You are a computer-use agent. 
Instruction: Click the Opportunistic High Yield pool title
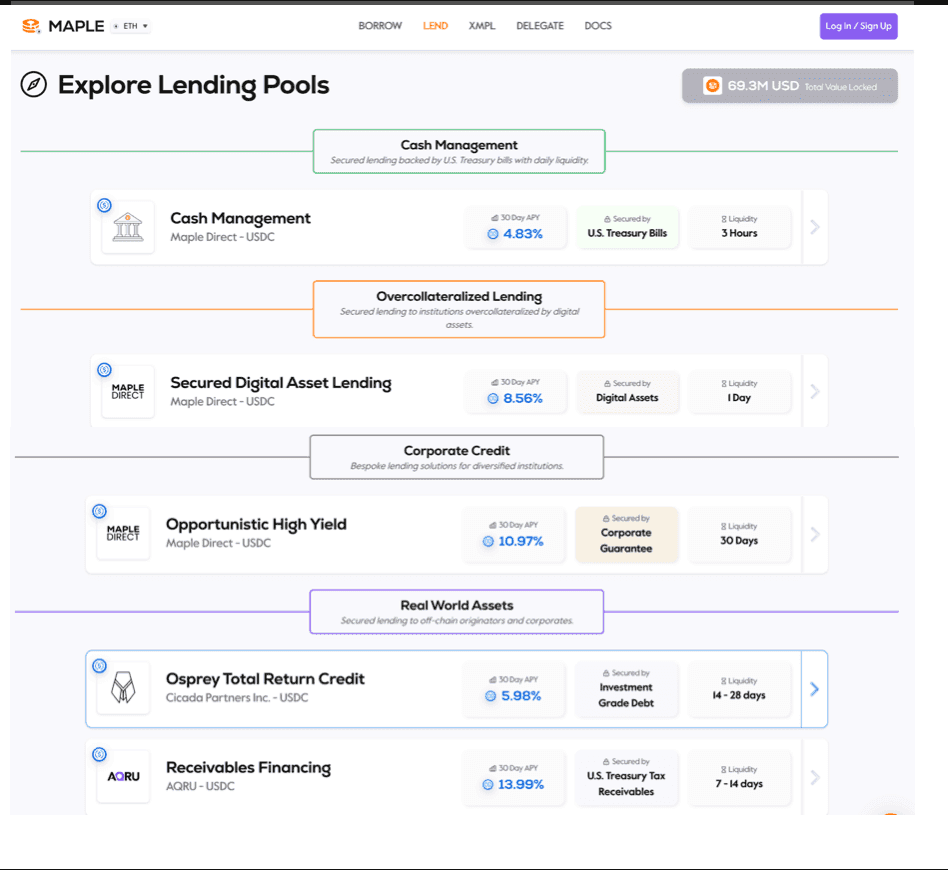[256, 524]
